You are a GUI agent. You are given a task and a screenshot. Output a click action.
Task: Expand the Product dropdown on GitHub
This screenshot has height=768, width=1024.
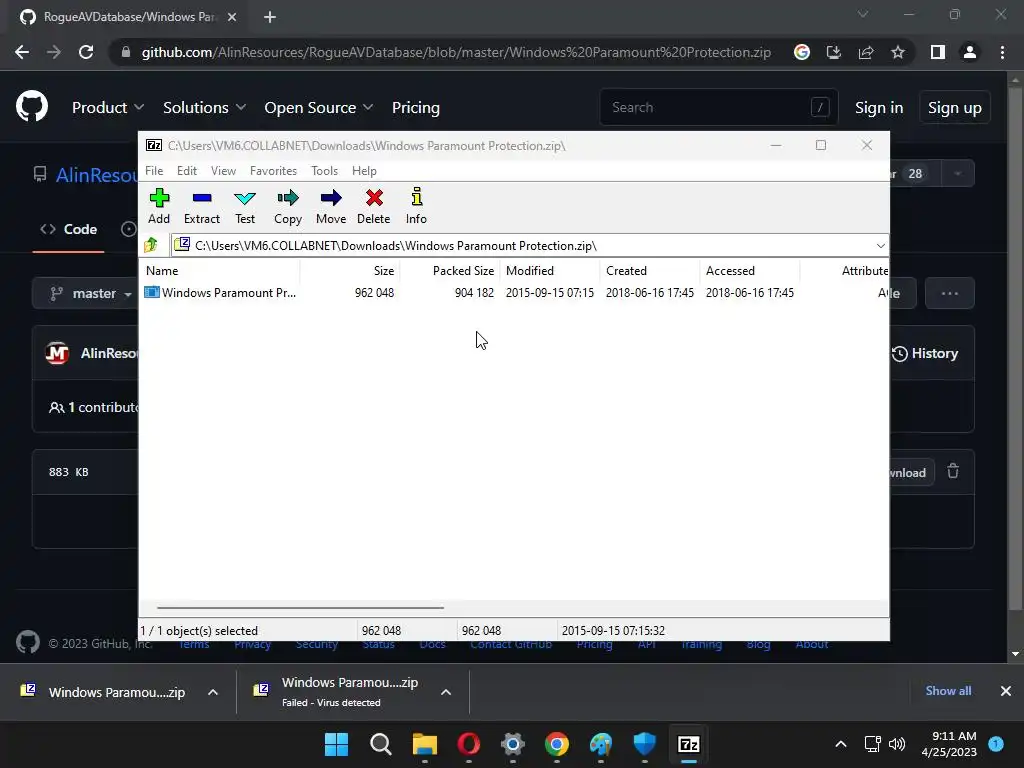click(108, 107)
